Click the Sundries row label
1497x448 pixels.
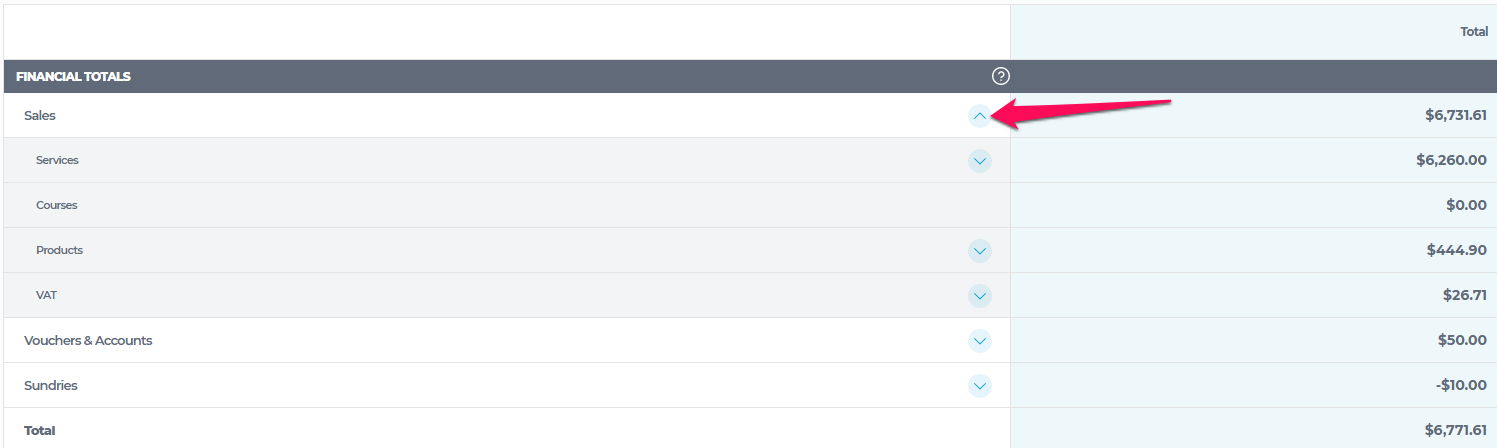(51, 386)
